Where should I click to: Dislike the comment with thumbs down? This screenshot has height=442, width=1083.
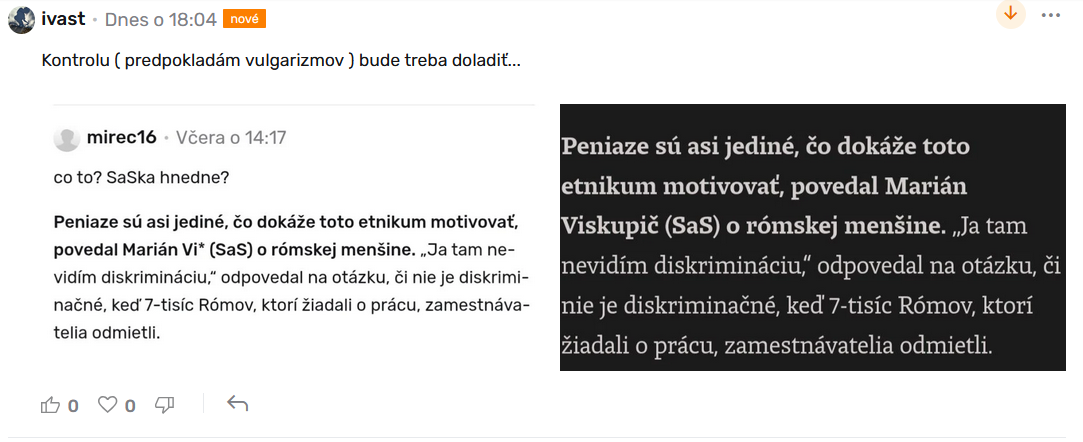(x=165, y=405)
